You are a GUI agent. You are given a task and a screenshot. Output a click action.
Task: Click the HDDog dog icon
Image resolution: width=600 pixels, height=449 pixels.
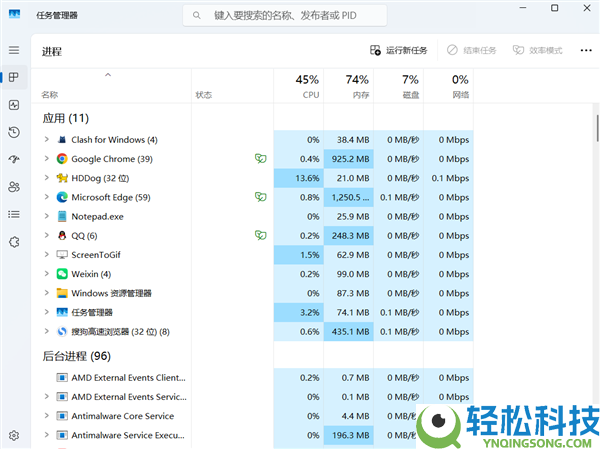coord(62,178)
